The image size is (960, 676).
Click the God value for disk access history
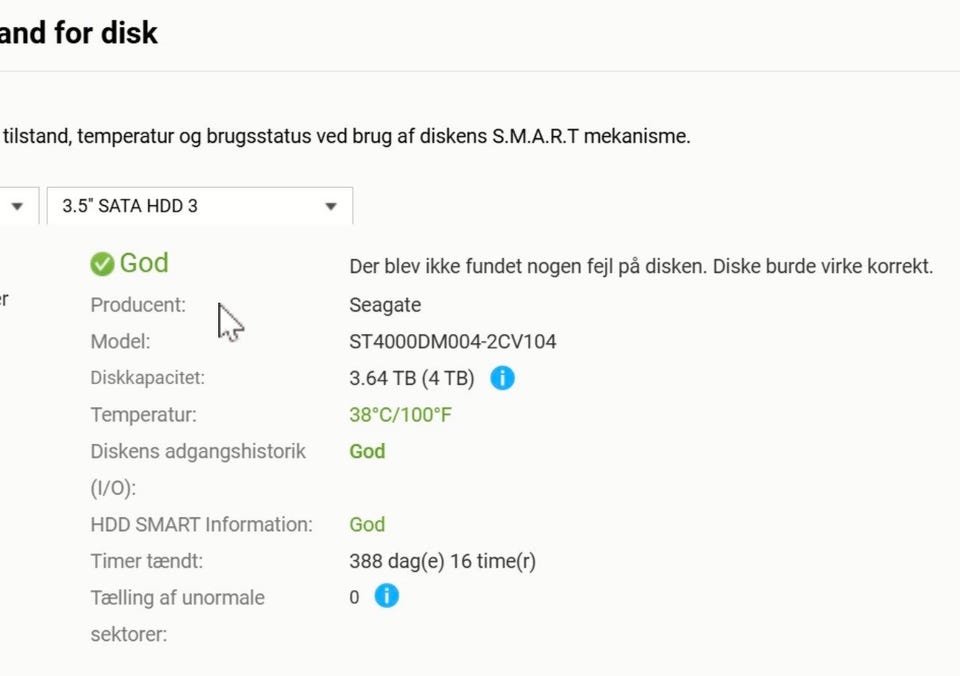coord(367,451)
